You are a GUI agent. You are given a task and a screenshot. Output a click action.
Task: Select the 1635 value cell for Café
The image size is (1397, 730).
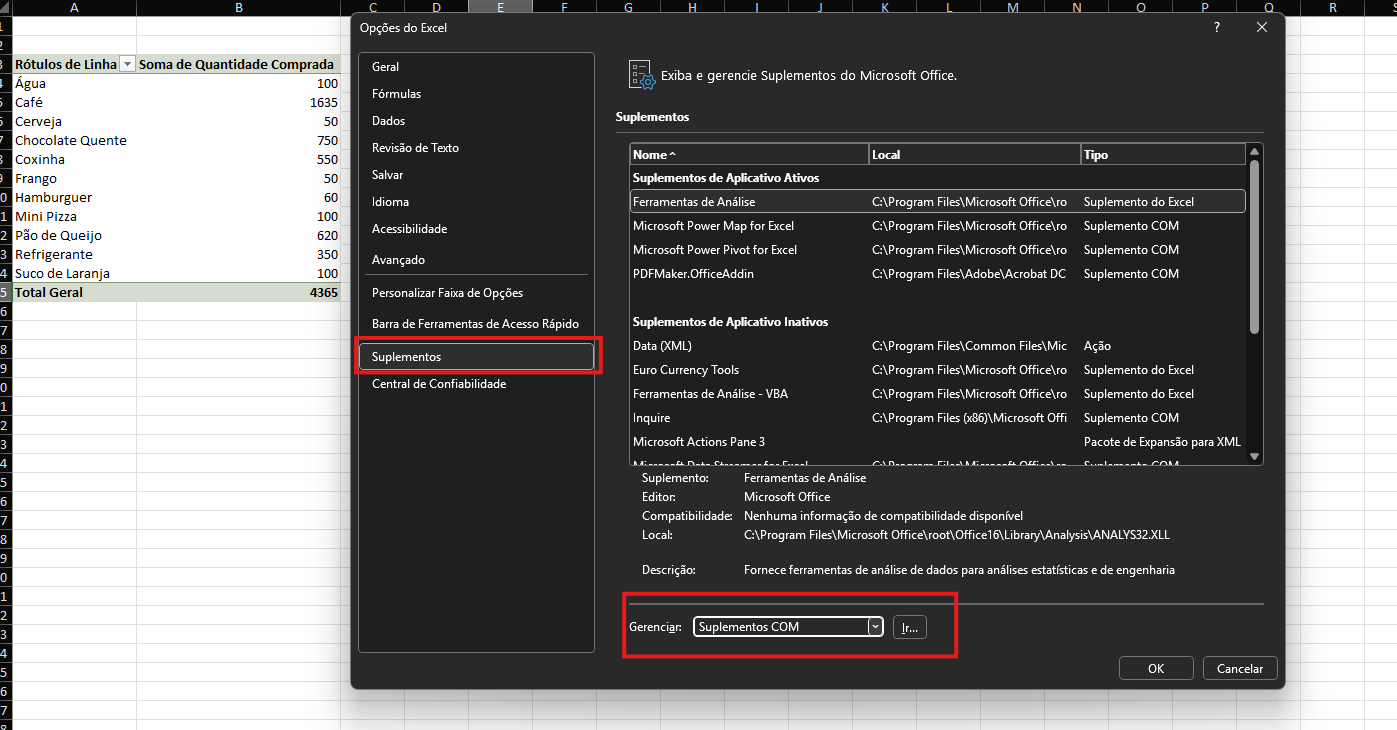(238, 103)
